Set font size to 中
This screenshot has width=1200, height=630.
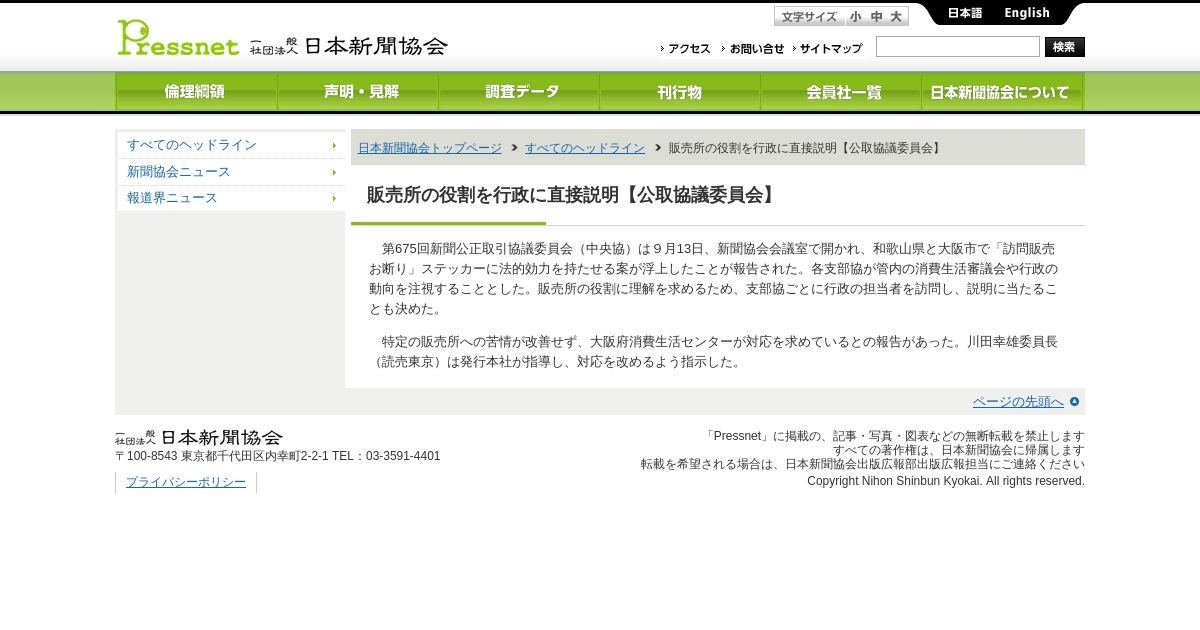[877, 17]
